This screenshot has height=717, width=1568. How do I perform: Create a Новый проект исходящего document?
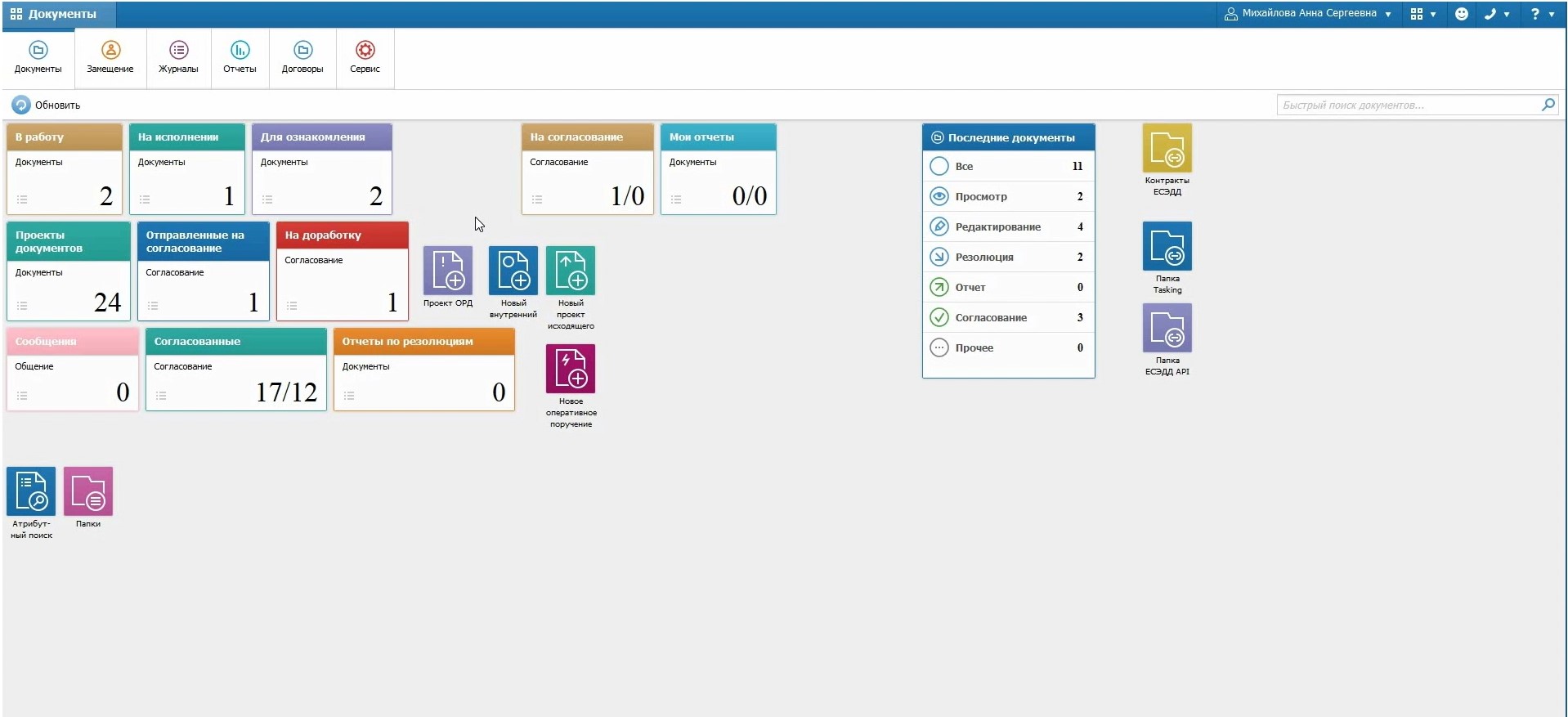(x=571, y=271)
